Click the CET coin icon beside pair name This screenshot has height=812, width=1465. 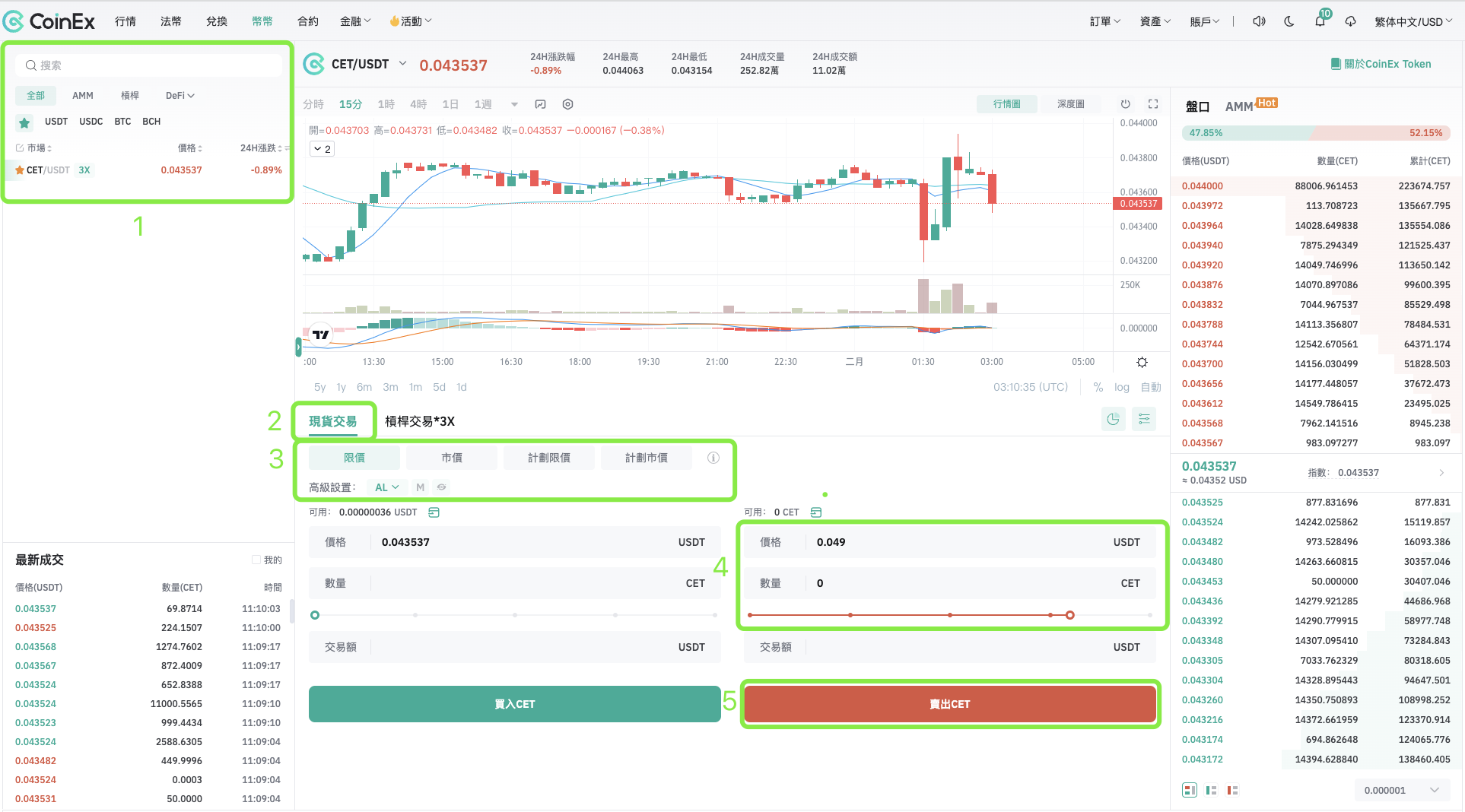coord(314,65)
